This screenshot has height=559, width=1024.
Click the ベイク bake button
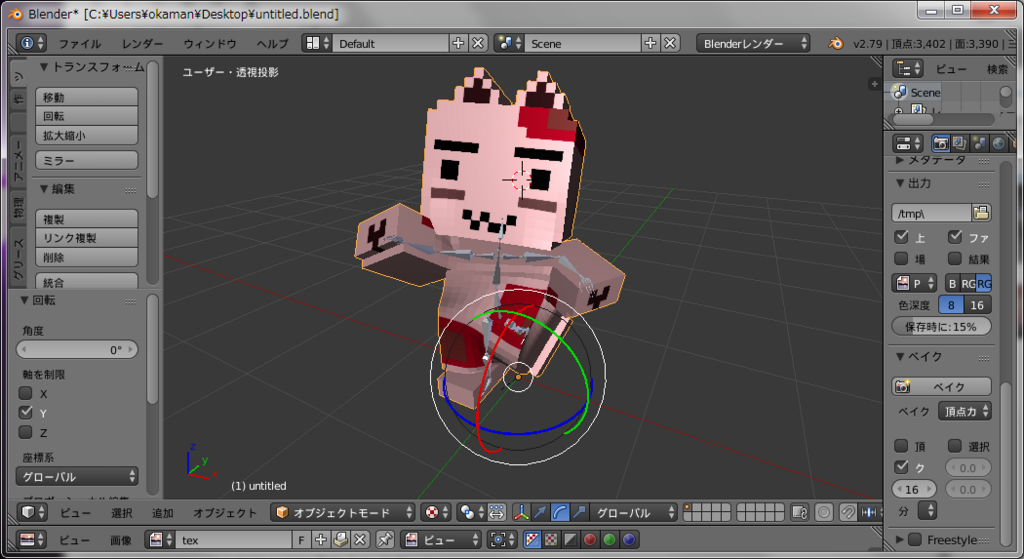(x=941, y=387)
